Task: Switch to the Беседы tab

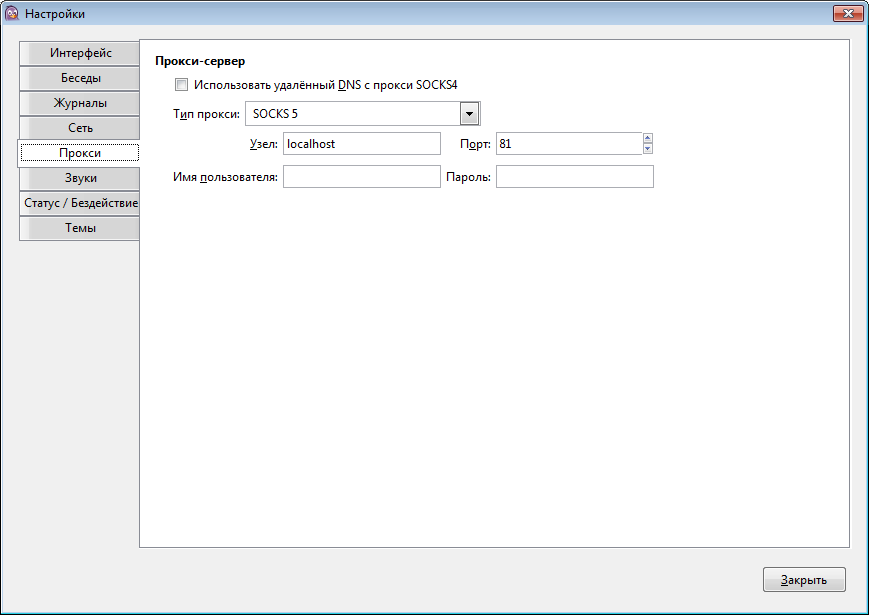Action: coord(80,78)
